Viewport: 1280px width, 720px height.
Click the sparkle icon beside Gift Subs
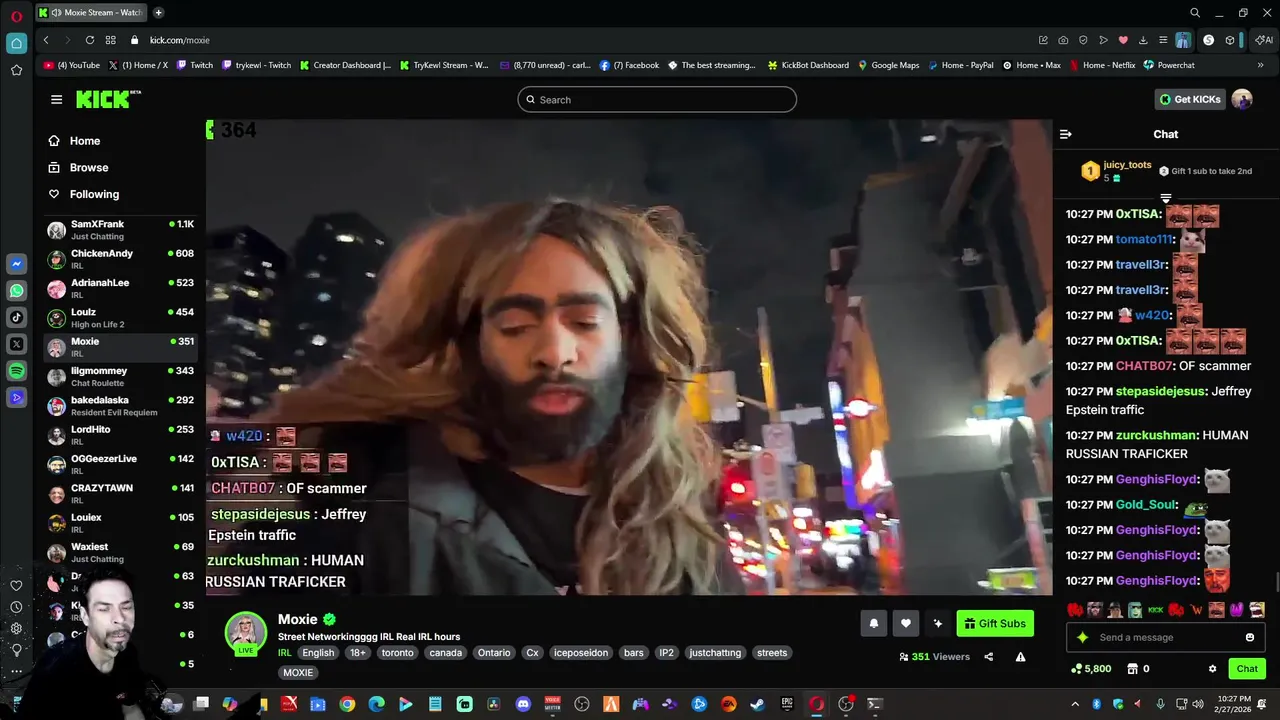tap(937, 623)
